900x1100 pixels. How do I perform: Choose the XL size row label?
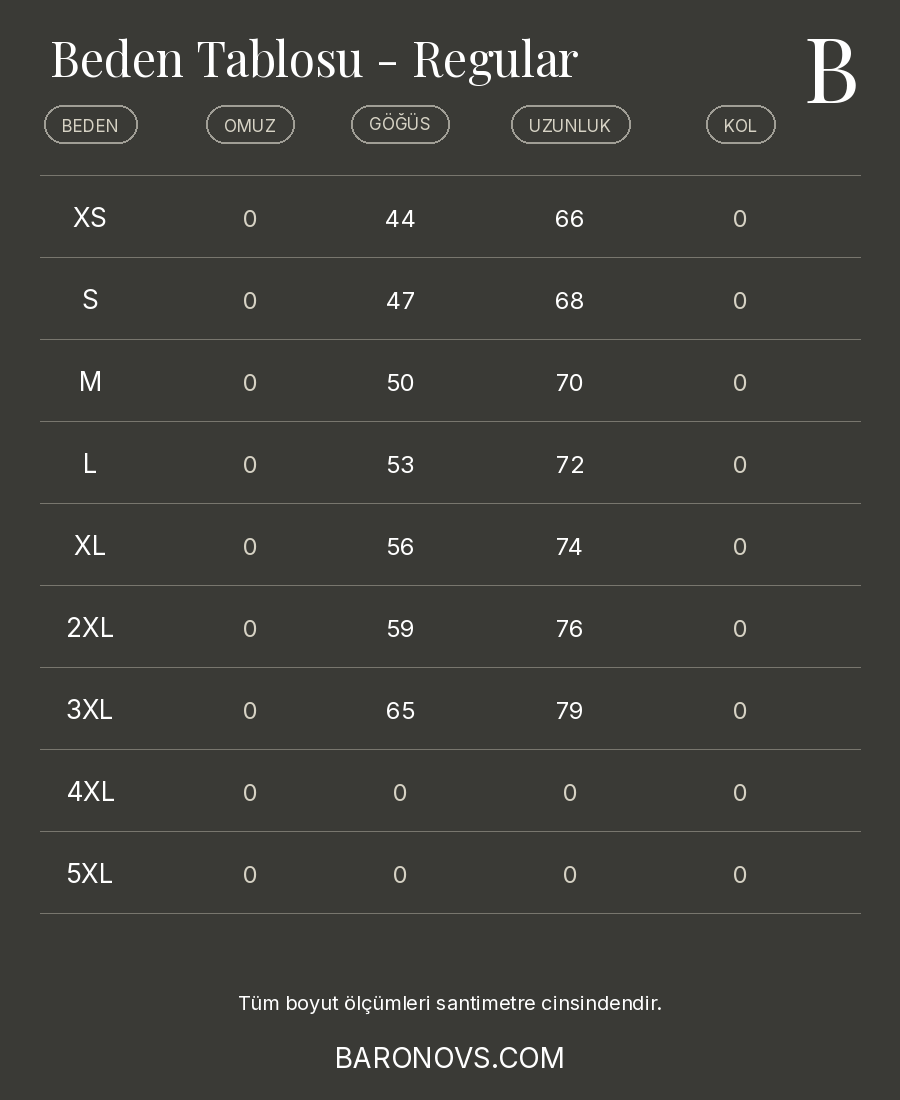[90, 546]
